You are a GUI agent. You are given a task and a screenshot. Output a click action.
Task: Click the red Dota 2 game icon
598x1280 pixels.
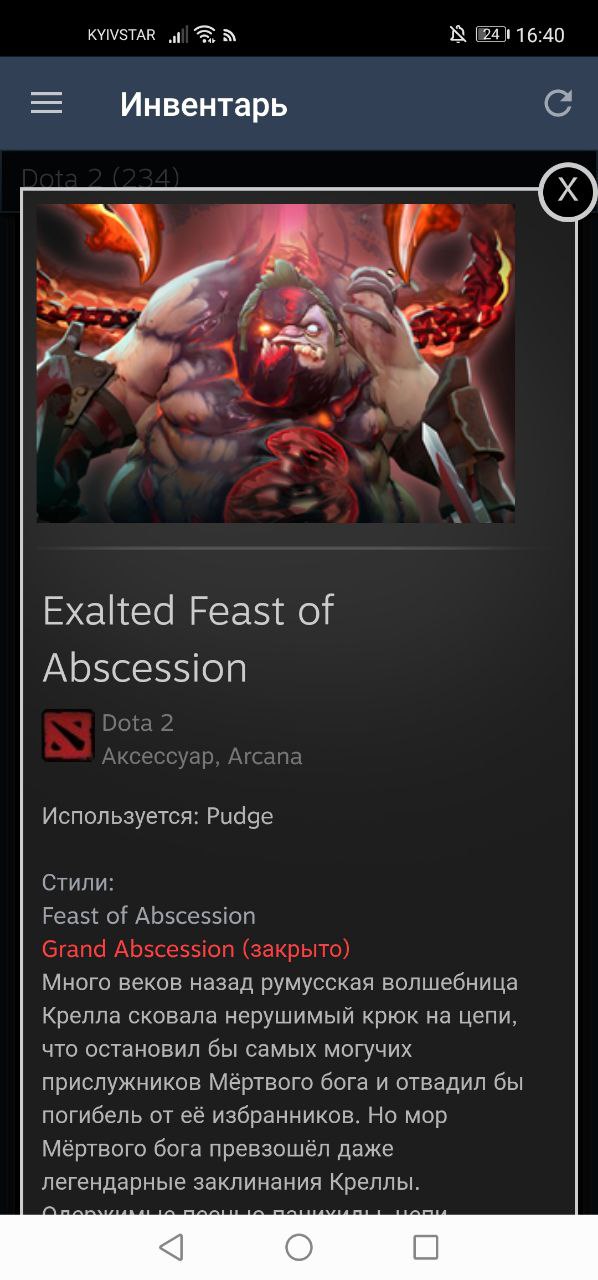pyautogui.click(x=68, y=736)
